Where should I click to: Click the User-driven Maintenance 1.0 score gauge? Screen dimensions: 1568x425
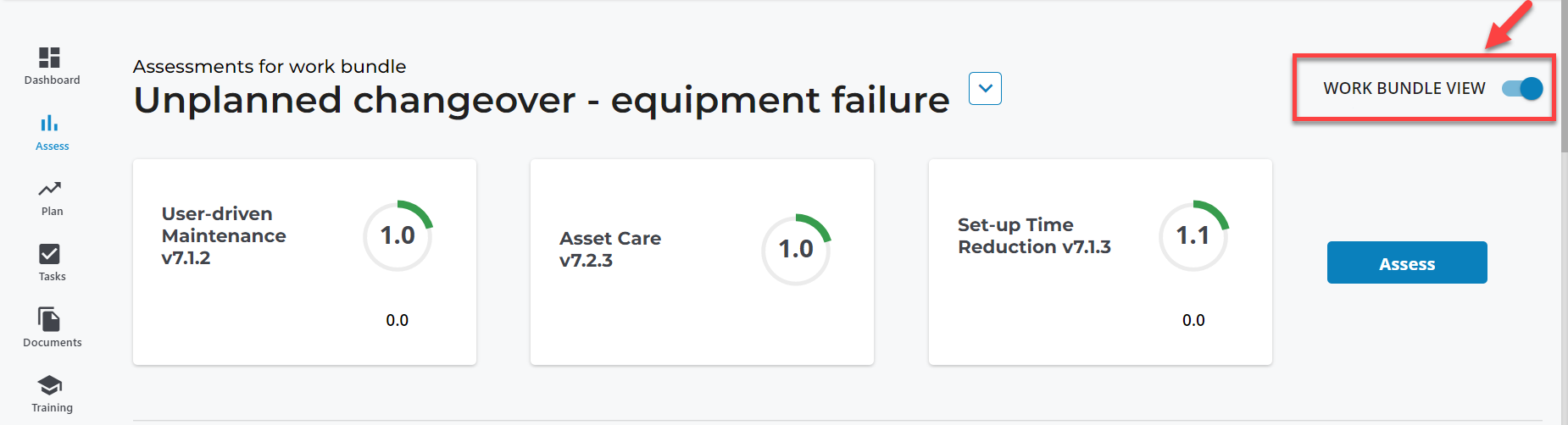[398, 235]
